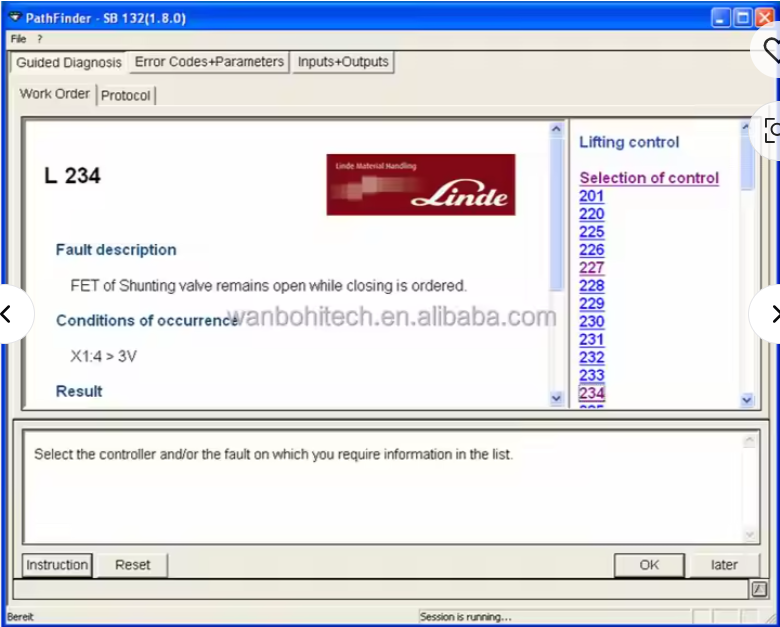Image resolution: width=780 pixels, height=627 pixels.
Task: Open the ? help menu
Action: click(x=40, y=39)
